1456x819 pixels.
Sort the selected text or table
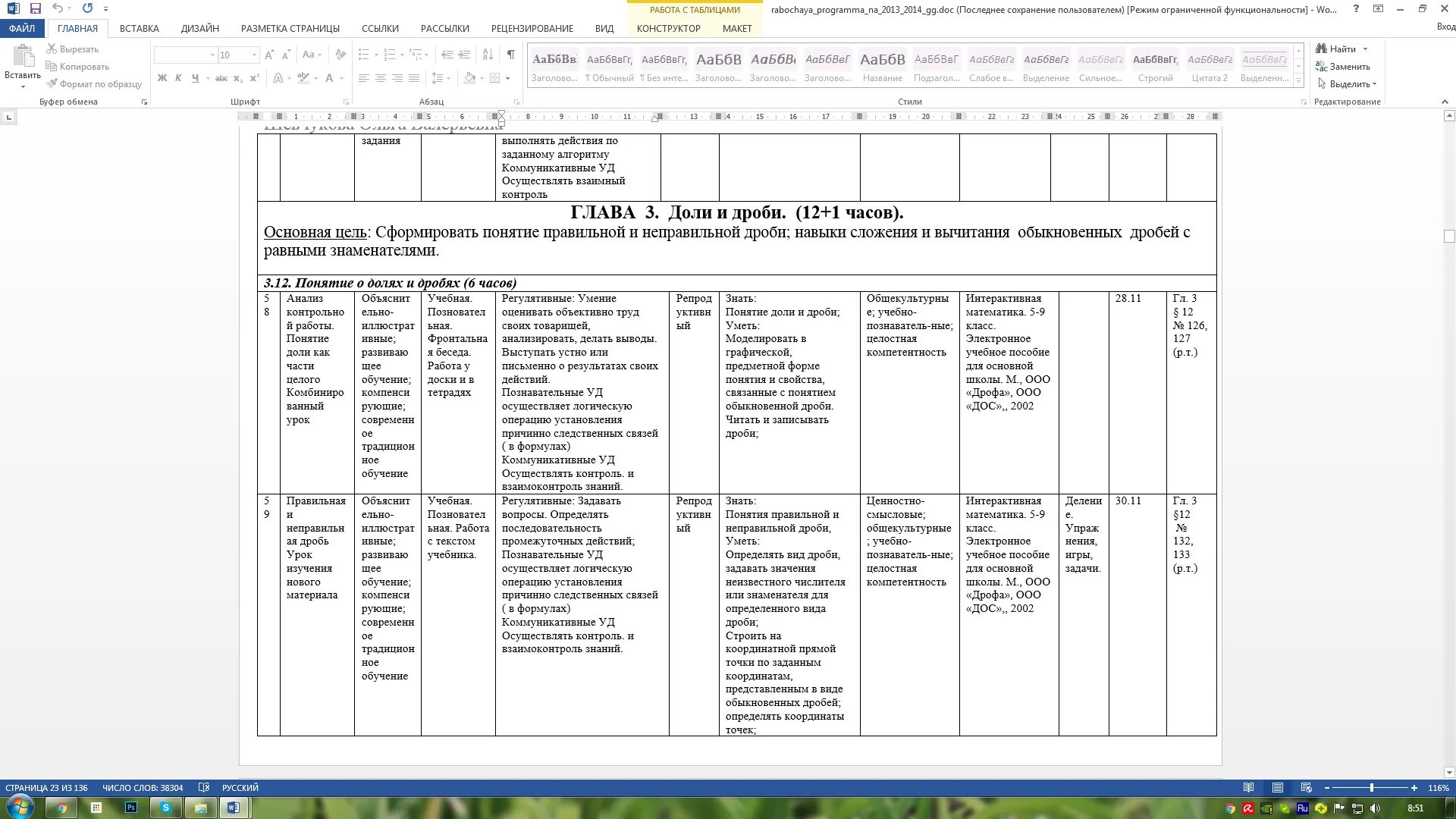click(x=488, y=55)
